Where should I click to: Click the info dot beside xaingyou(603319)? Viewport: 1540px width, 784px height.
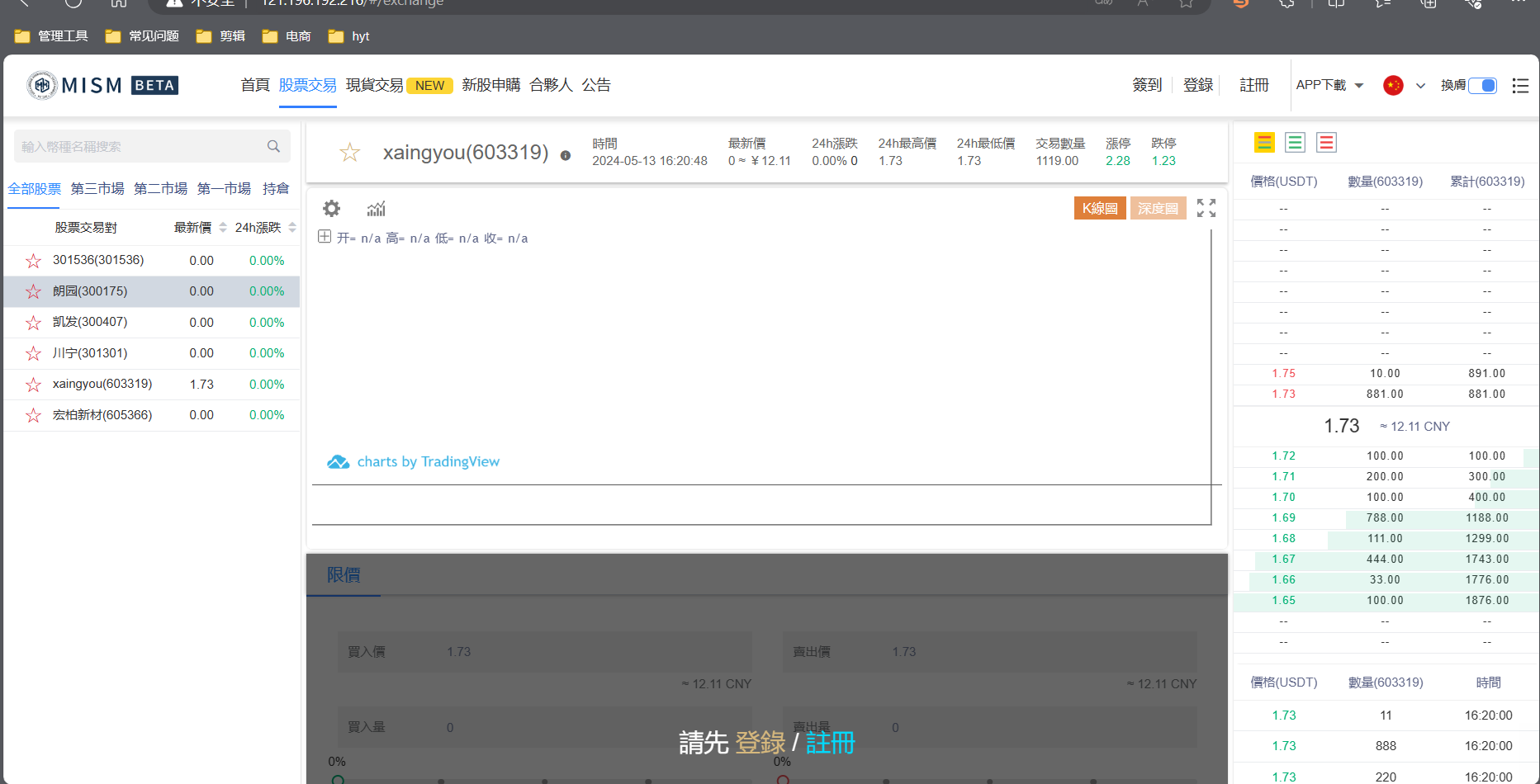566,155
